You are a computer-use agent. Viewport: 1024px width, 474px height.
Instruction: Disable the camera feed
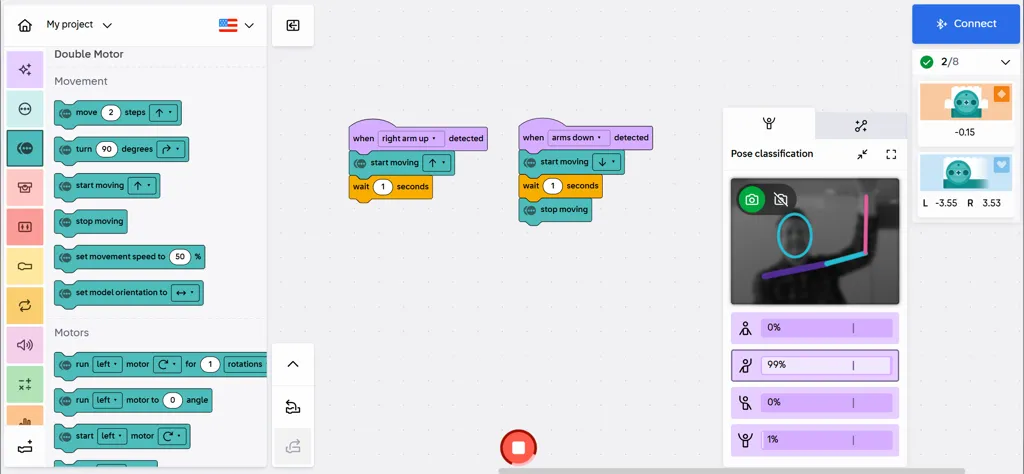click(781, 200)
